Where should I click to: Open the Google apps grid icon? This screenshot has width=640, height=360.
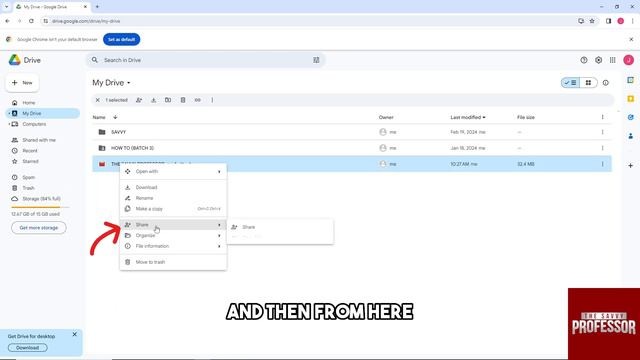click(x=613, y=60)
